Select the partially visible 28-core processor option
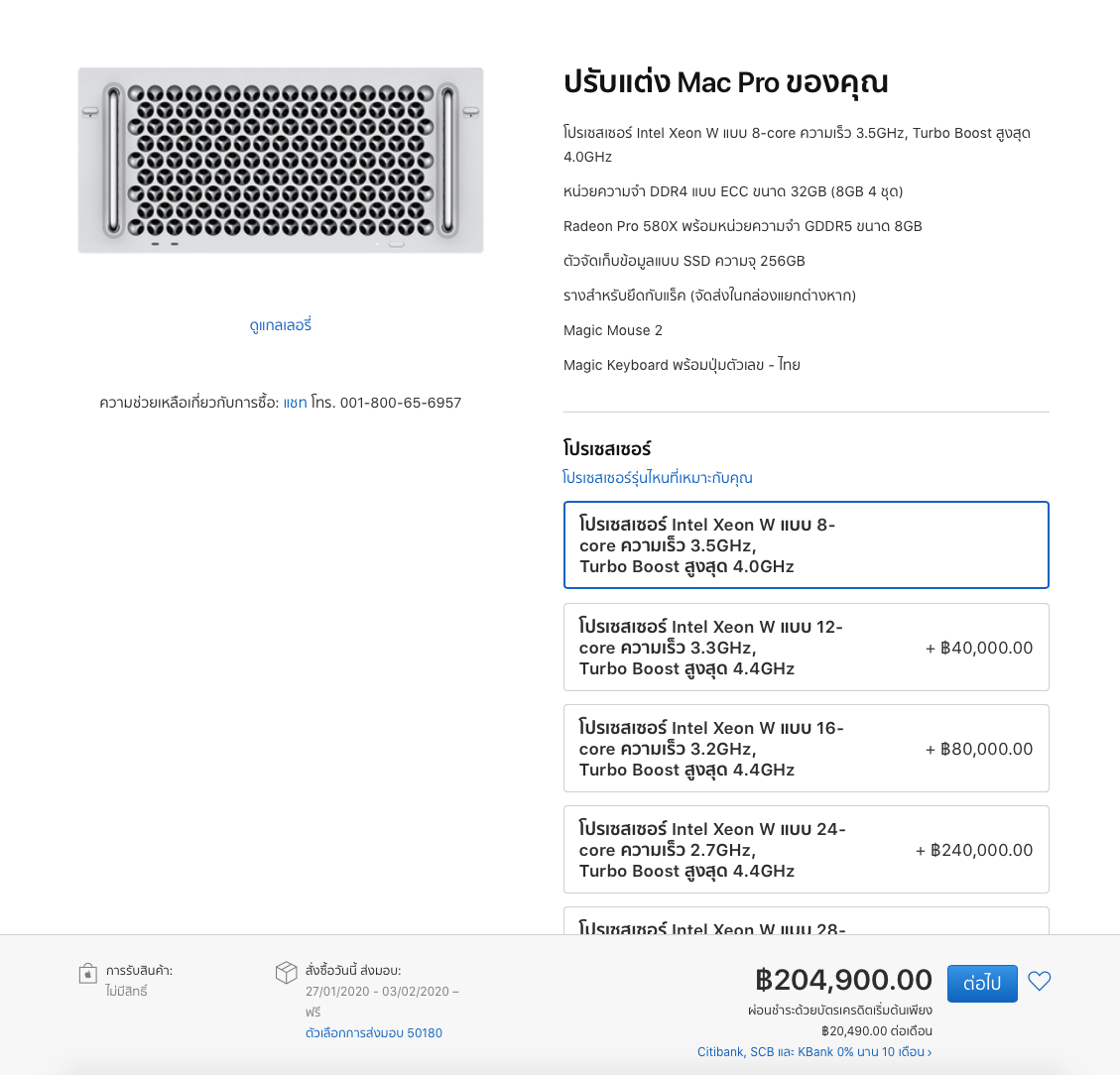 [806, 922]
